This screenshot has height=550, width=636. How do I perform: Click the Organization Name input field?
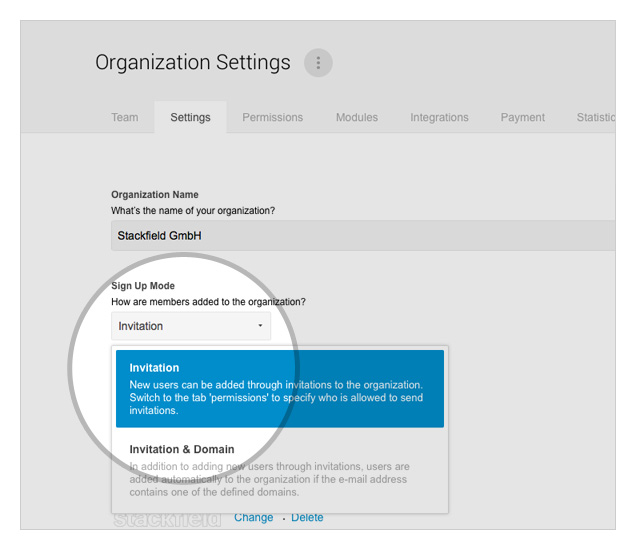coord(363,236)
